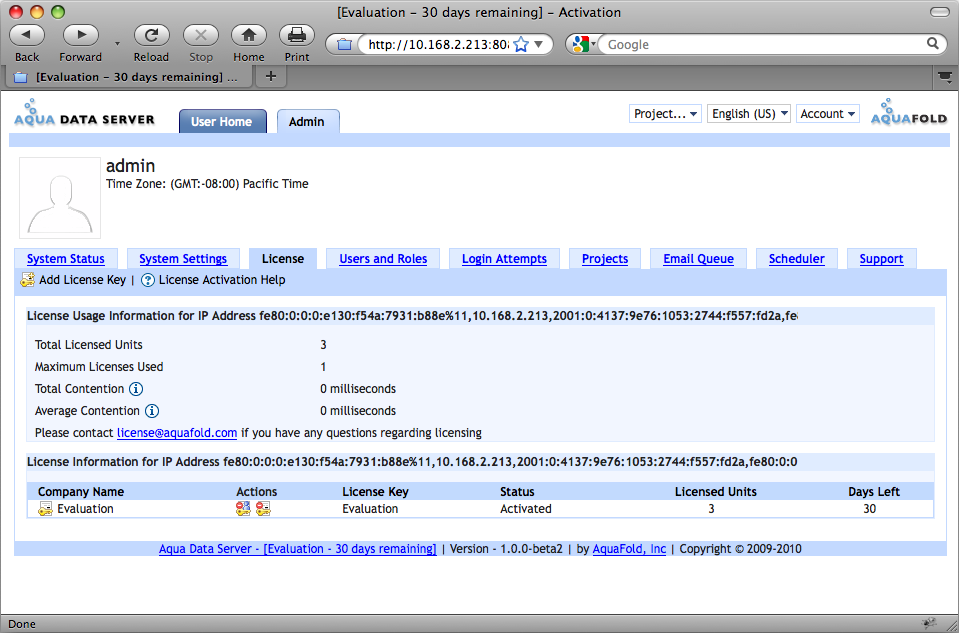Screen dimensions: 959x633
Task: Click the Company Name column header
Action: (81, 492)
